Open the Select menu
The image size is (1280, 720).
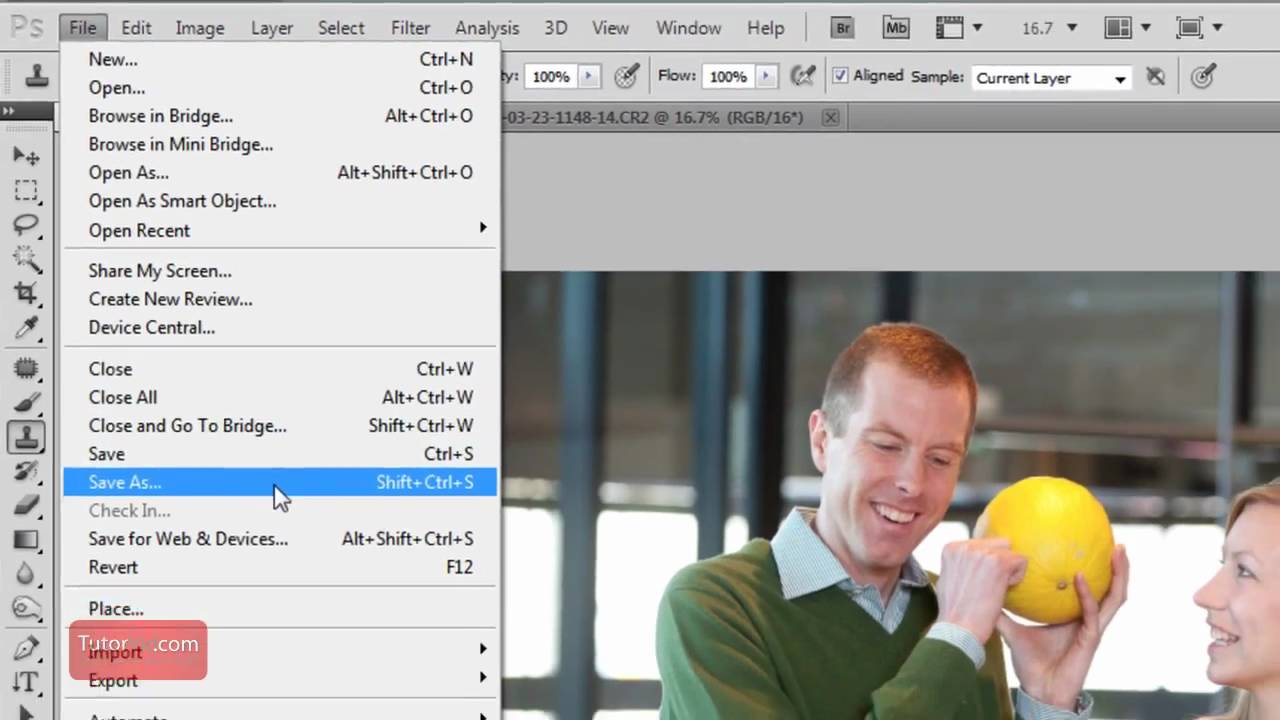pos(341,28)
